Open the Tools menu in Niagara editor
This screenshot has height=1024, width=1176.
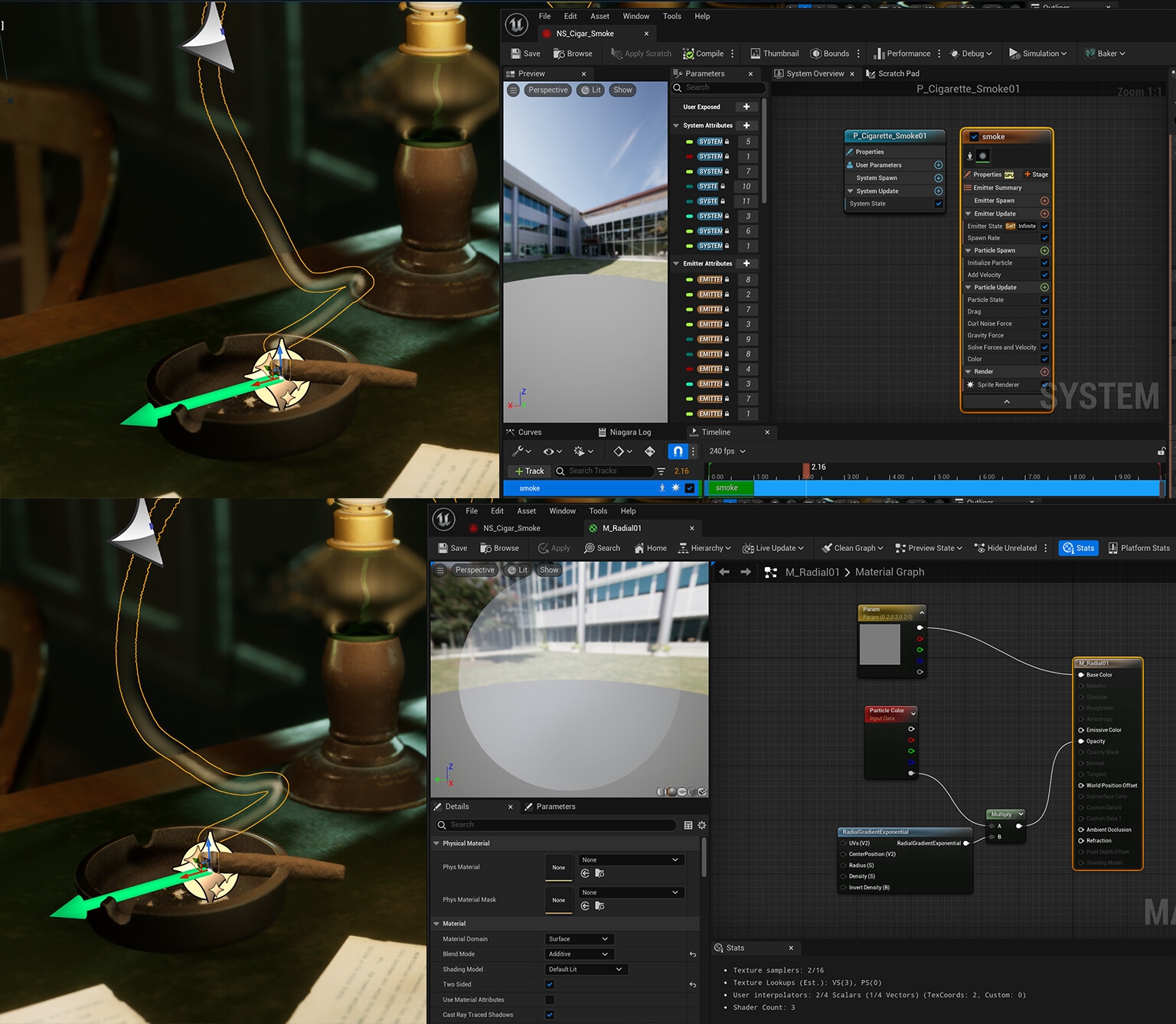click(x=671, y=16)
